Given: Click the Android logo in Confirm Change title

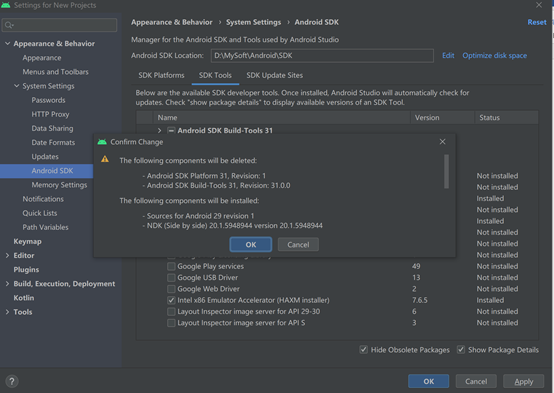Looking at the screenshot, I should tap(102, 142).
